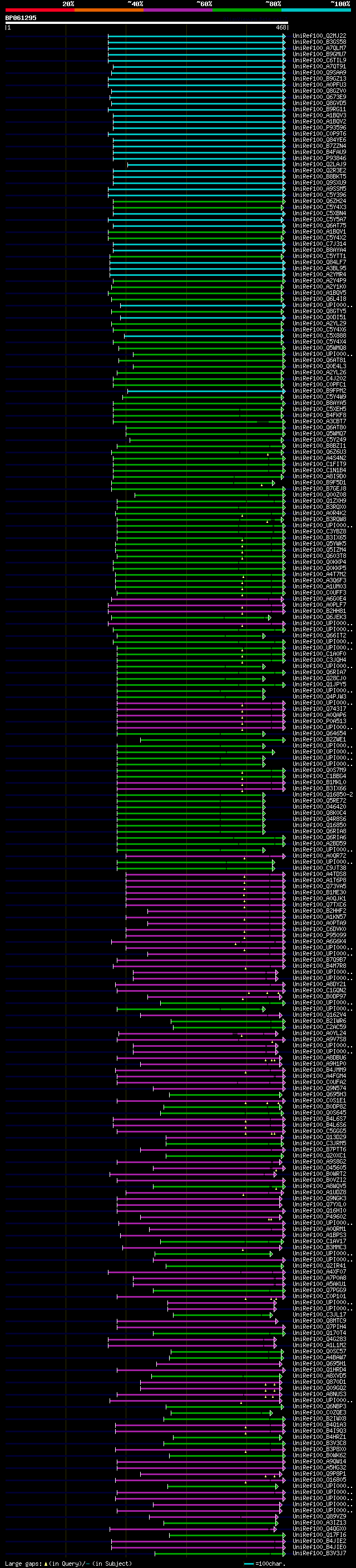This screenshot has height=1568, width=356.
Task: Click the UniRef100_Q6Z6U3 entry
Action: (x=319, y=452)
